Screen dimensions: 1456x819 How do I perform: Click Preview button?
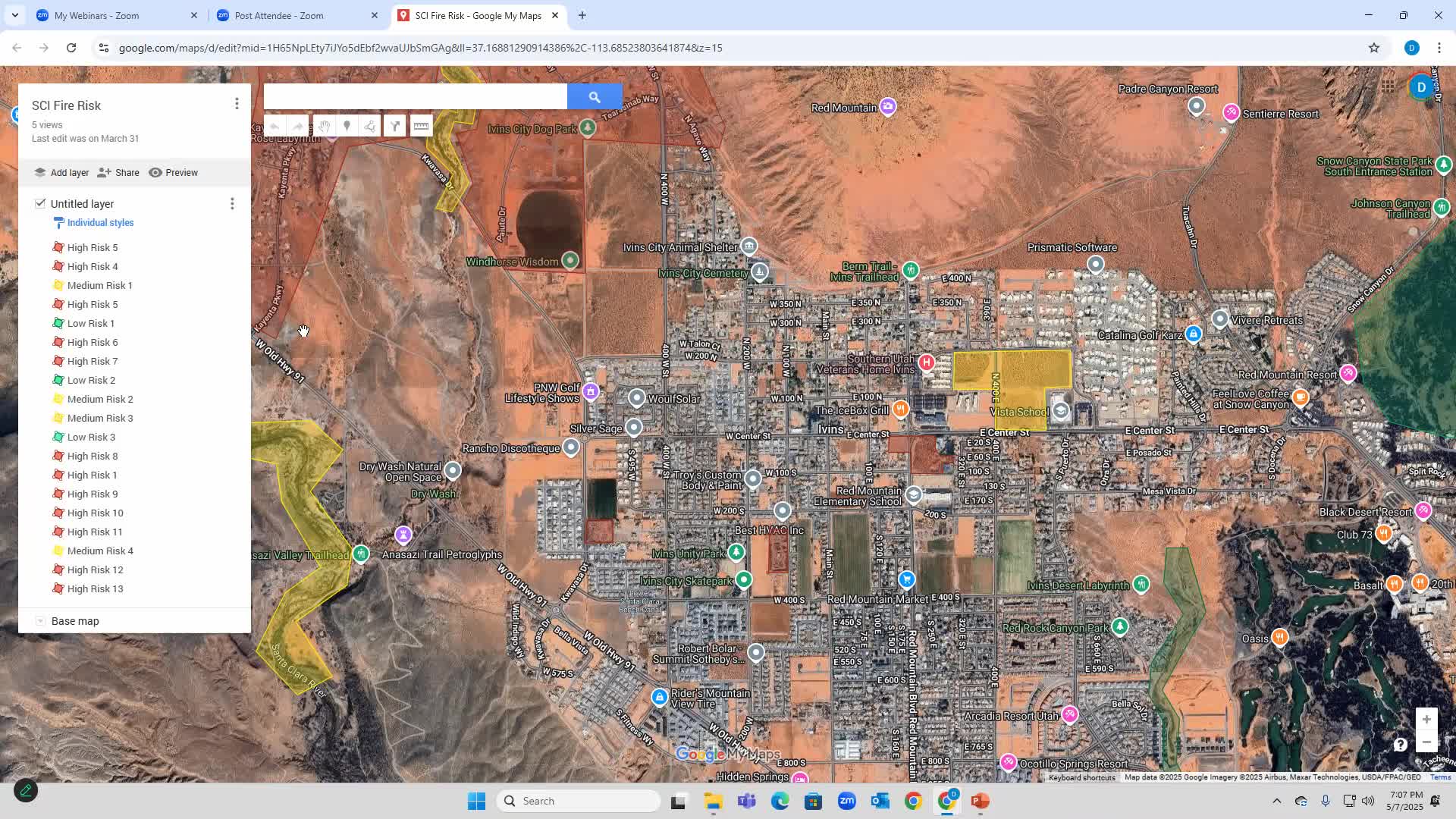(173, 173)
